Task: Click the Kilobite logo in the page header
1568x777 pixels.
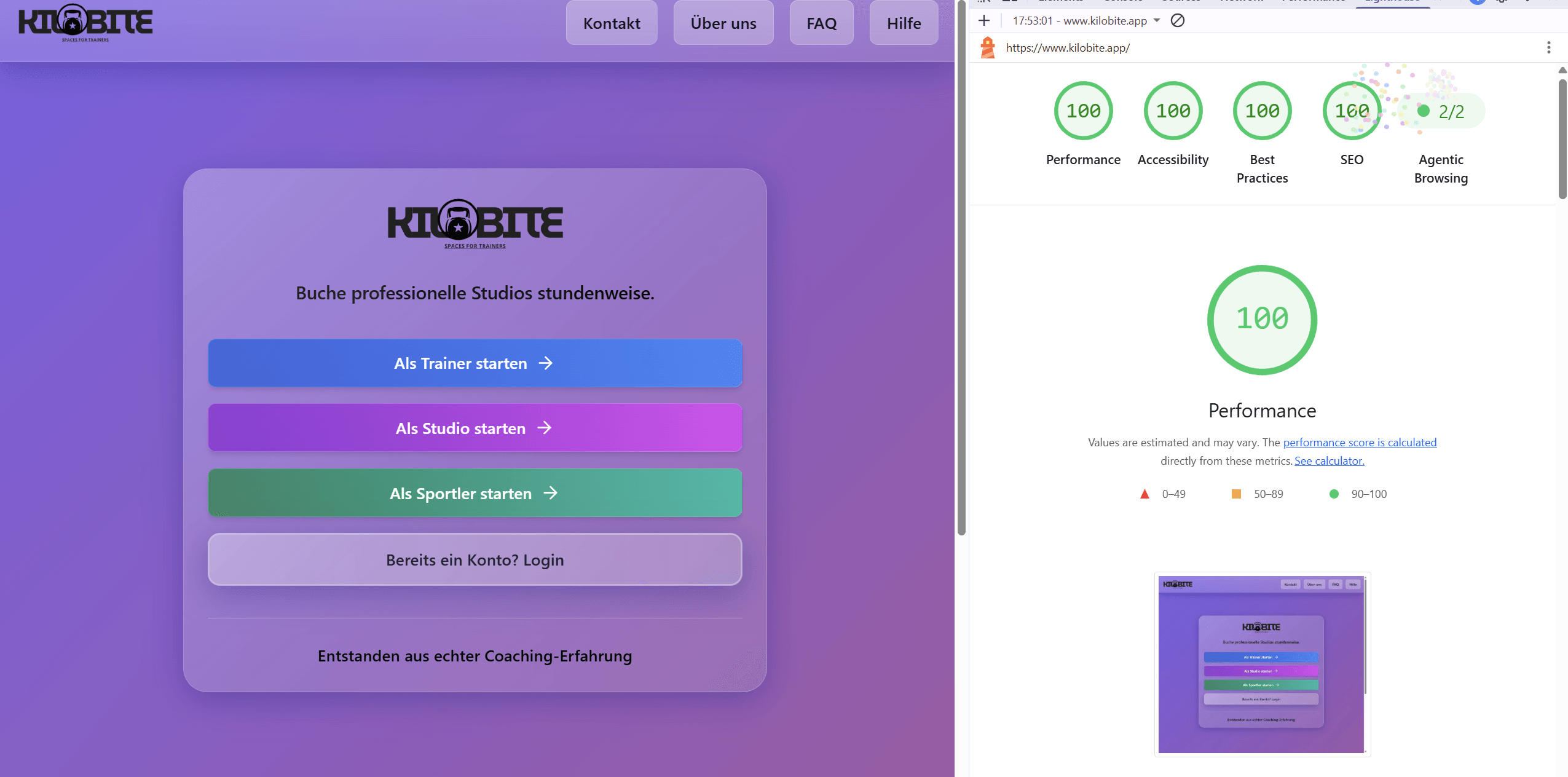Action: point(85,23)
